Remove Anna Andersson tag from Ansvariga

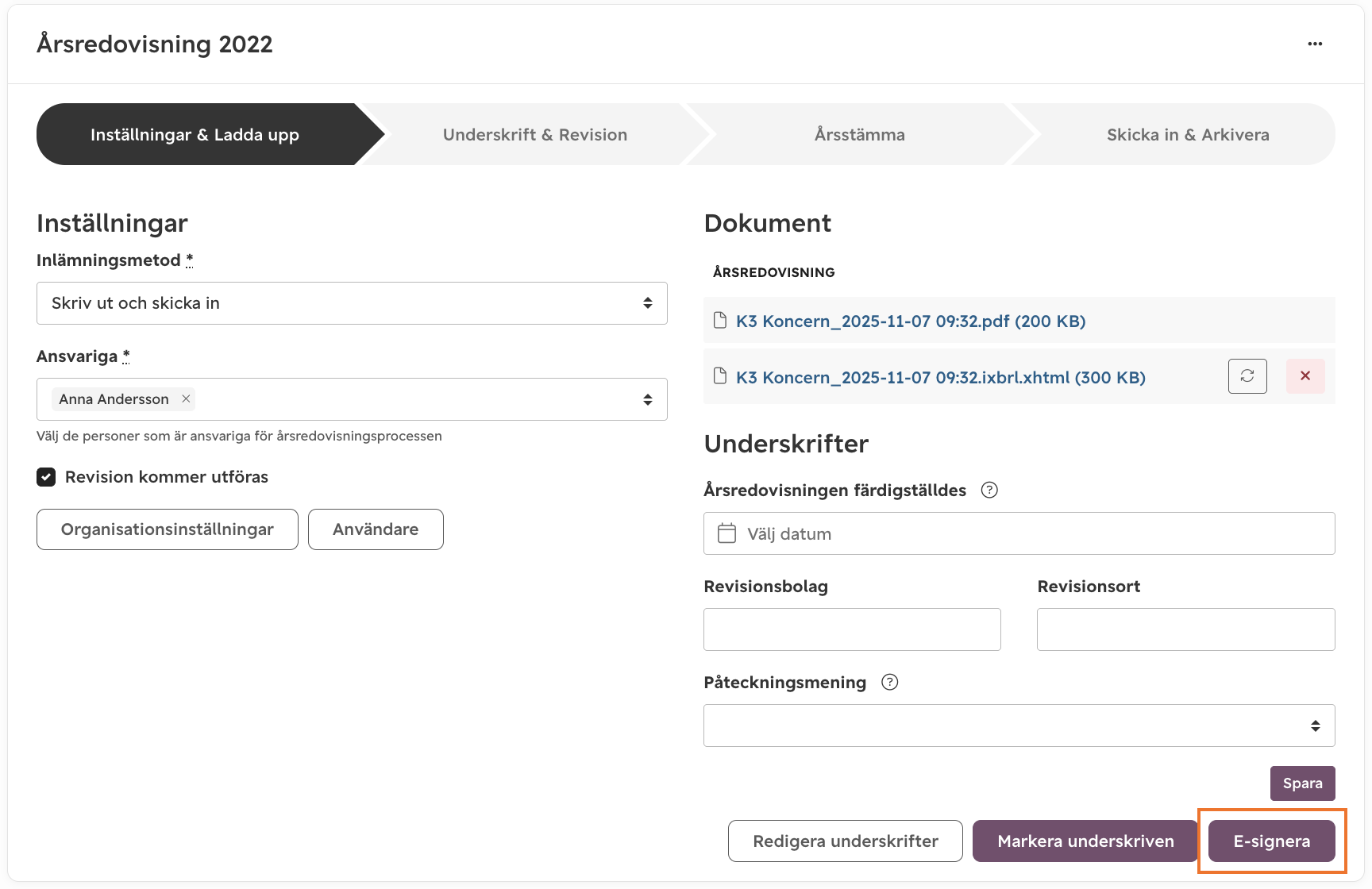tap(186, 398)
